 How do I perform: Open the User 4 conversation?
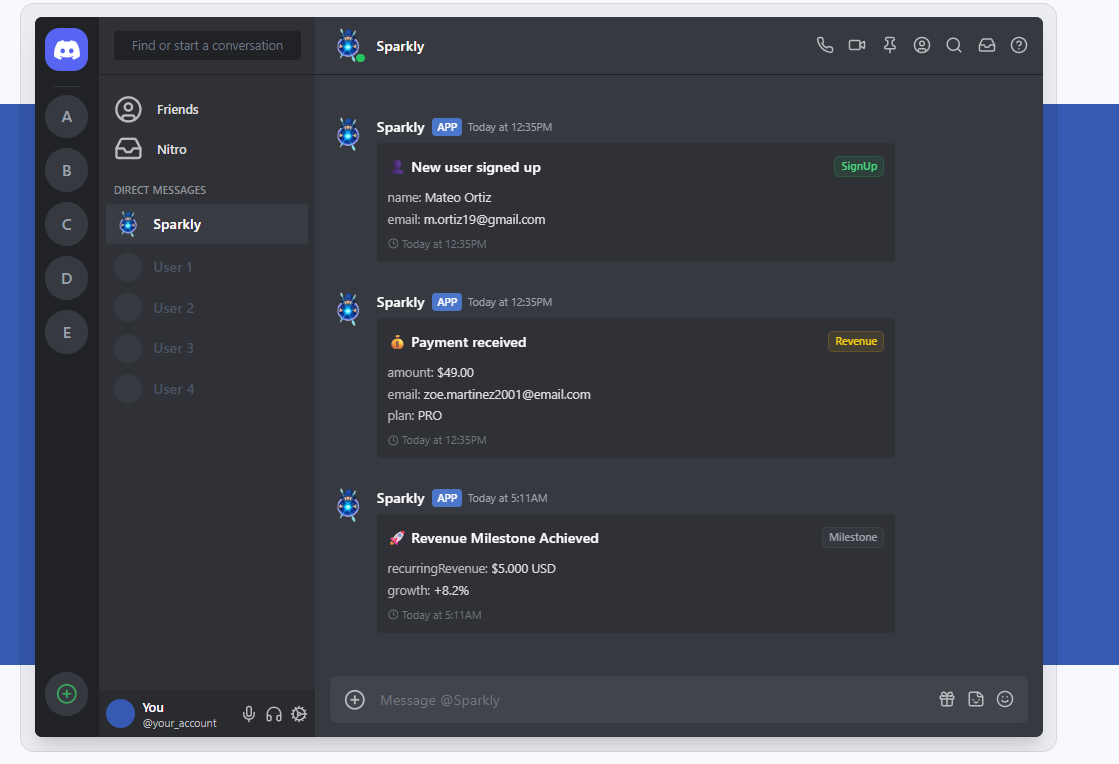click(207, 389)
